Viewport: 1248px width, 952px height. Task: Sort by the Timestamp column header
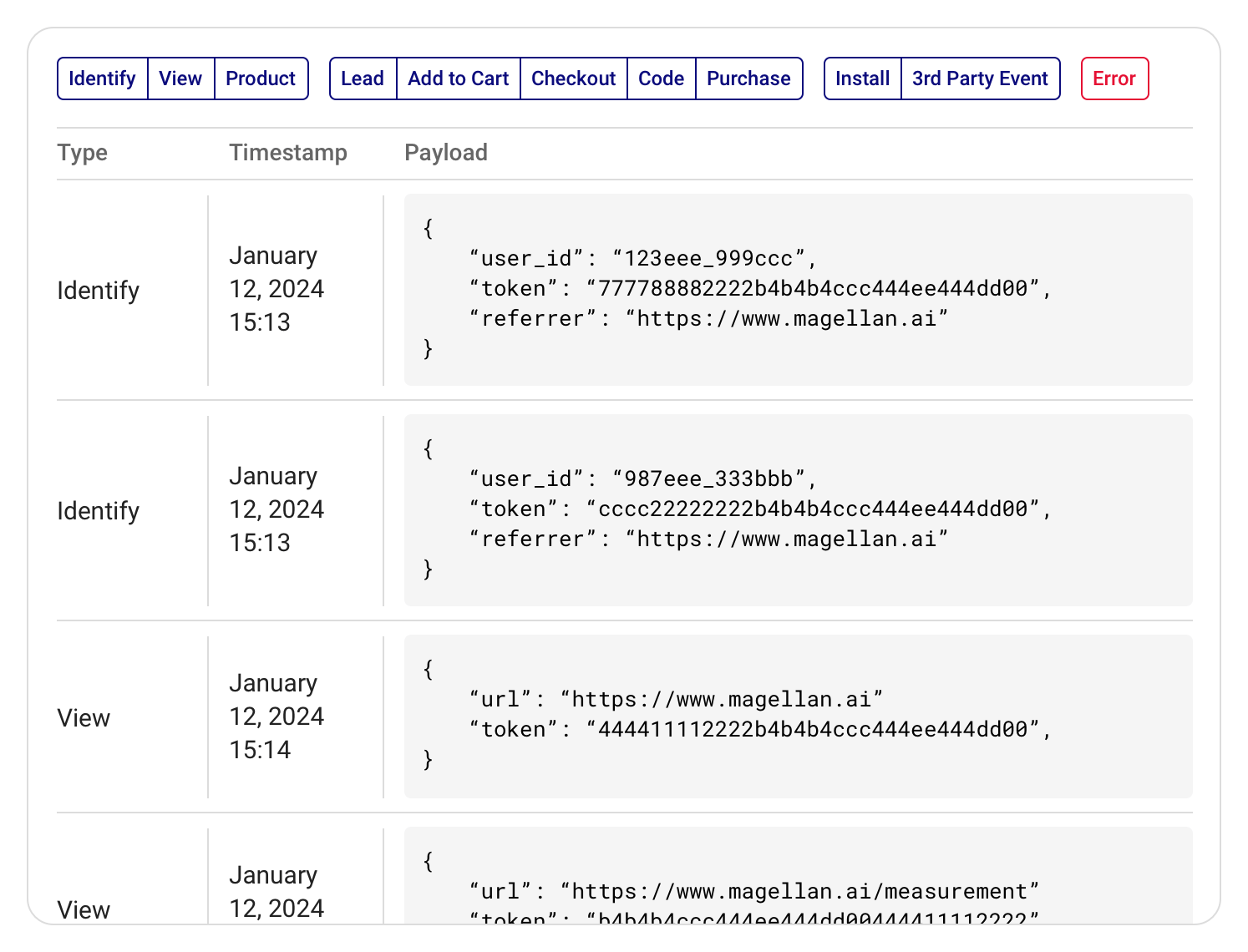287,153
